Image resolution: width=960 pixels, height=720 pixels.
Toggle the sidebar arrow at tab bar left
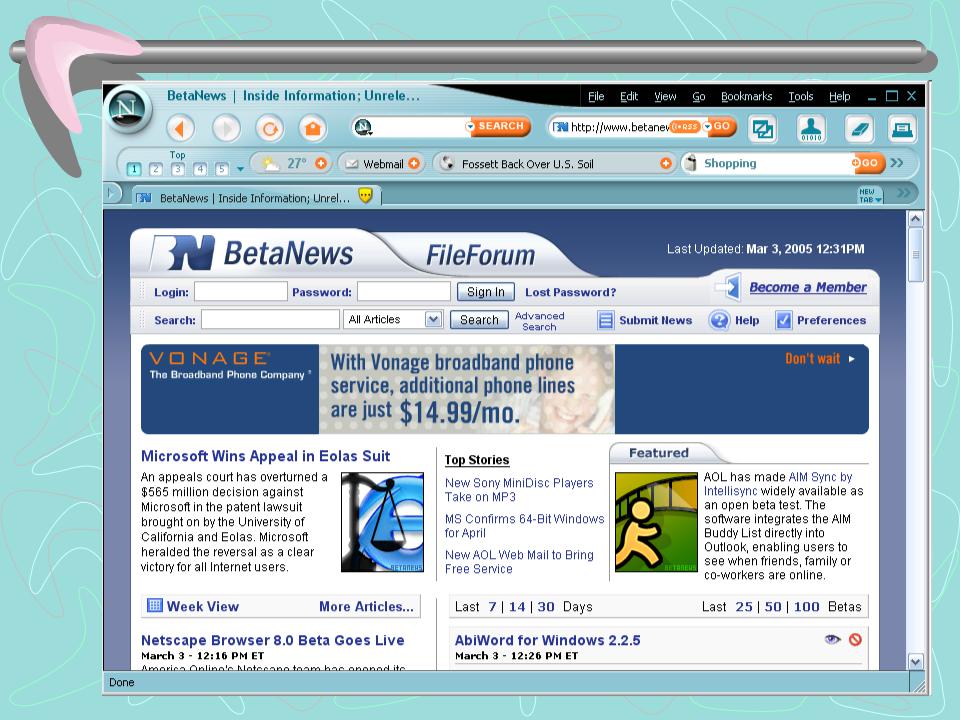click(111, 193)
